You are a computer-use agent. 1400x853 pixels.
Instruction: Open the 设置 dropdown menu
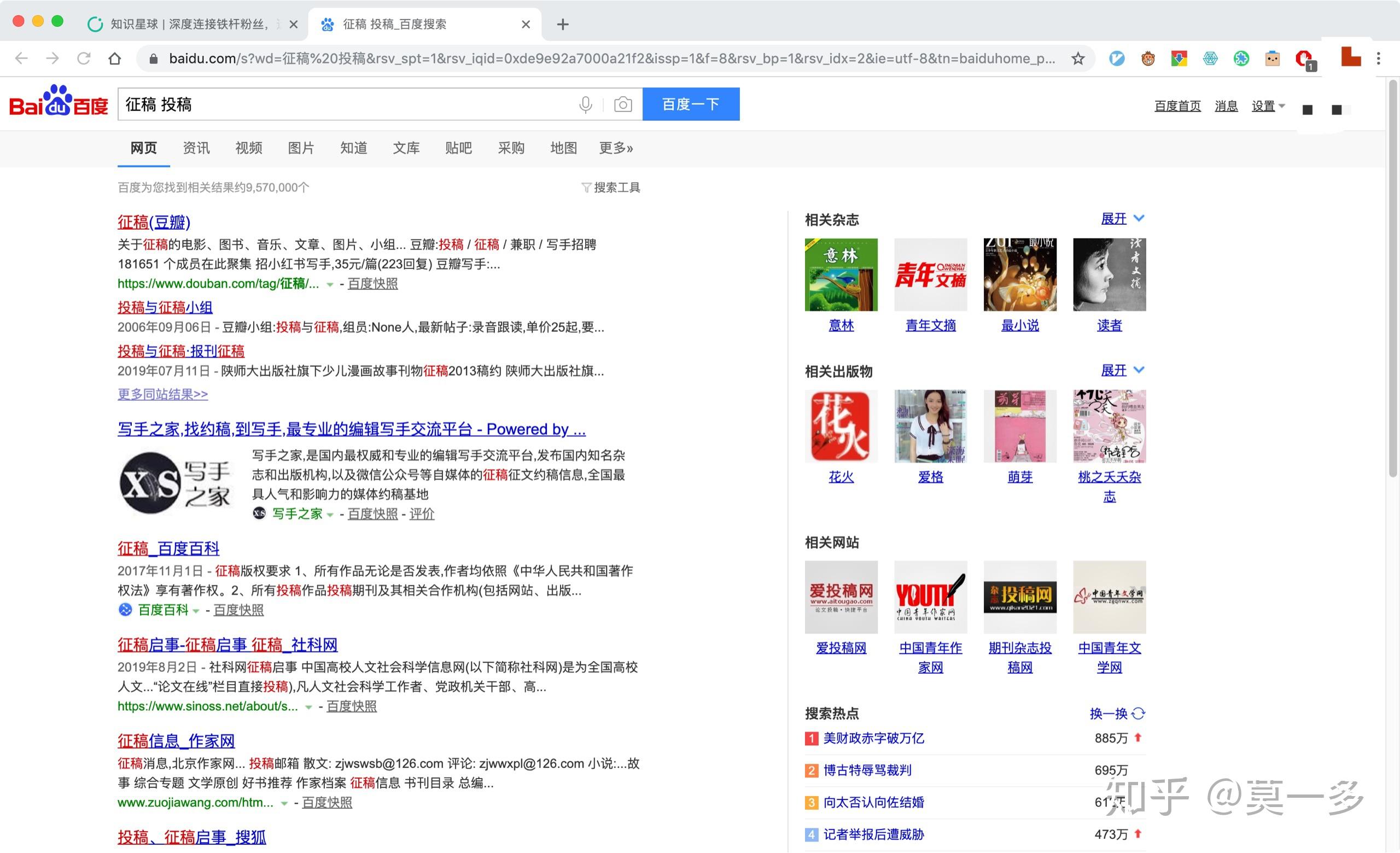point(1268,106)
